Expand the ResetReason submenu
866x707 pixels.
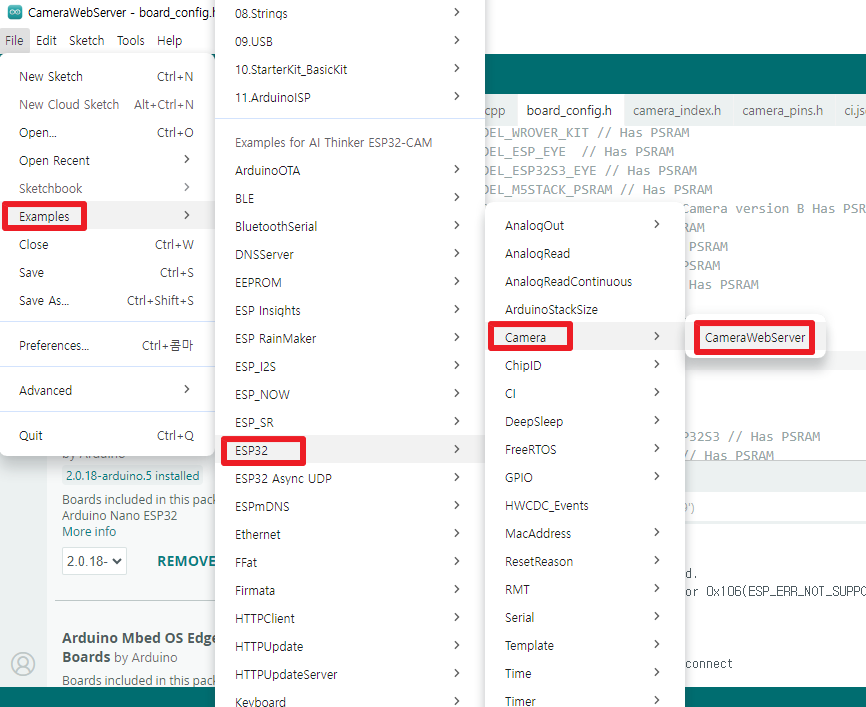(585, 561)
